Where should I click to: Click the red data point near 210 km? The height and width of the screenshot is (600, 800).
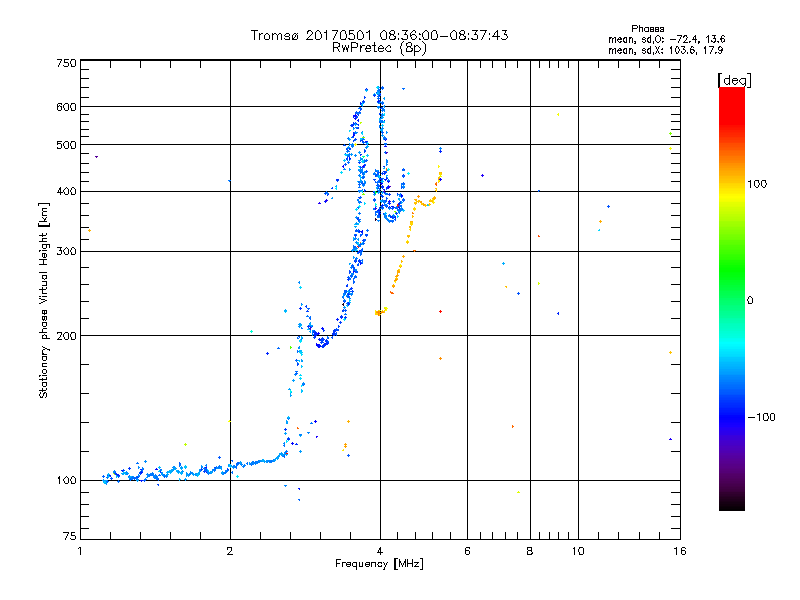[x=440, y=311]
